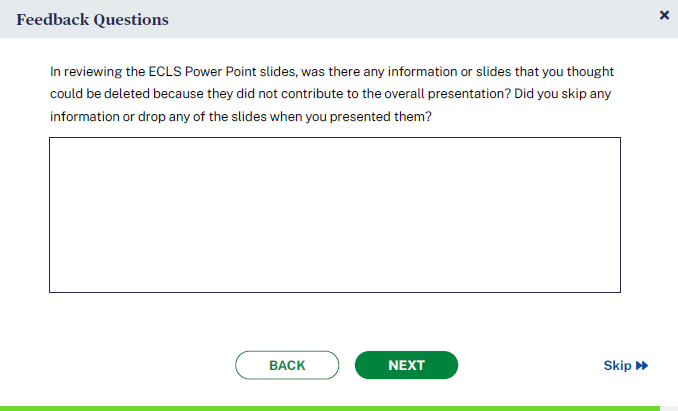Click the Feedback Questions dialog title
Viewport: 678px width, 411px height.
click(92, 20)
